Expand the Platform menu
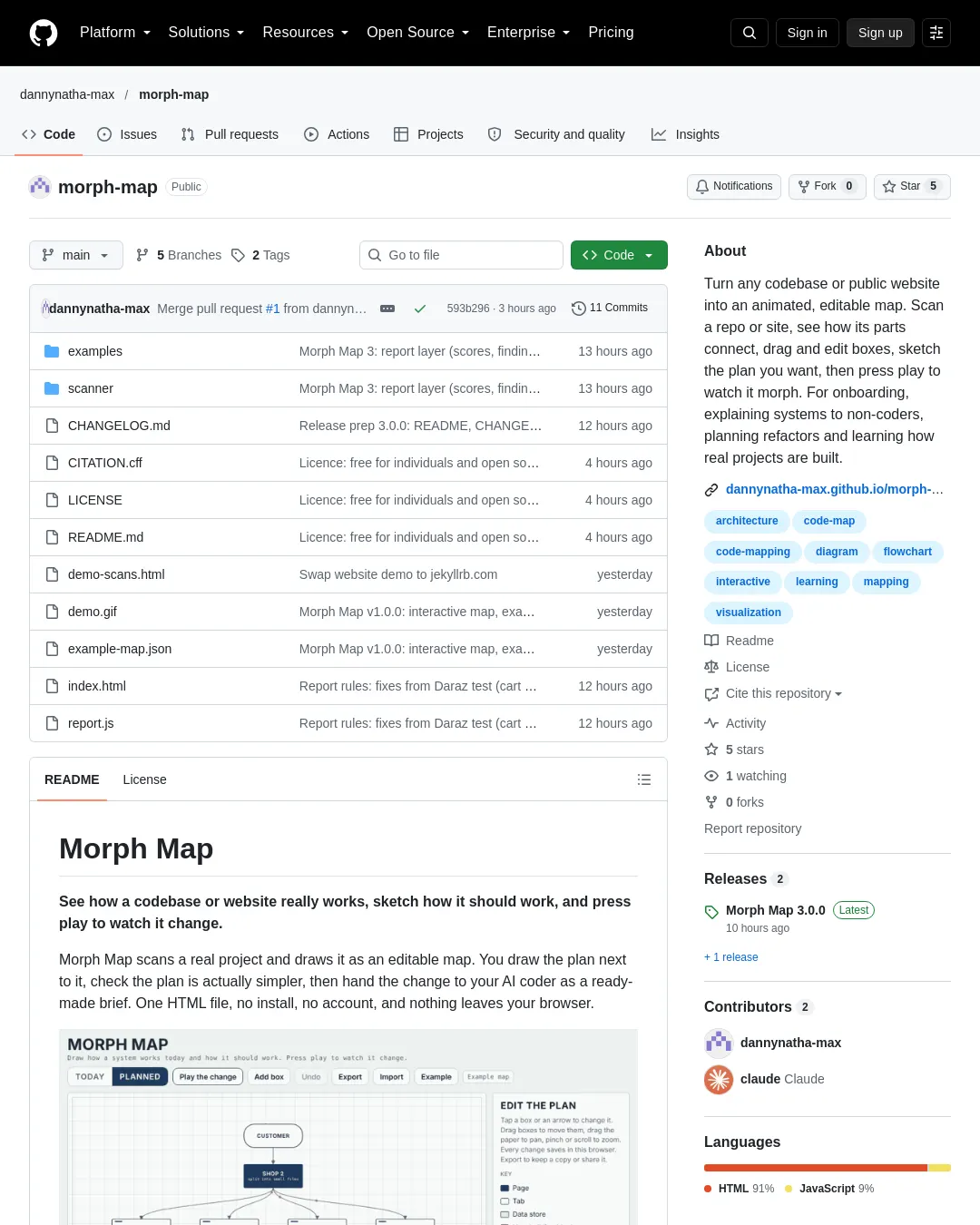Image resolution: width=980 pixels, height=1225 pixels. click(x=115, y=33)
